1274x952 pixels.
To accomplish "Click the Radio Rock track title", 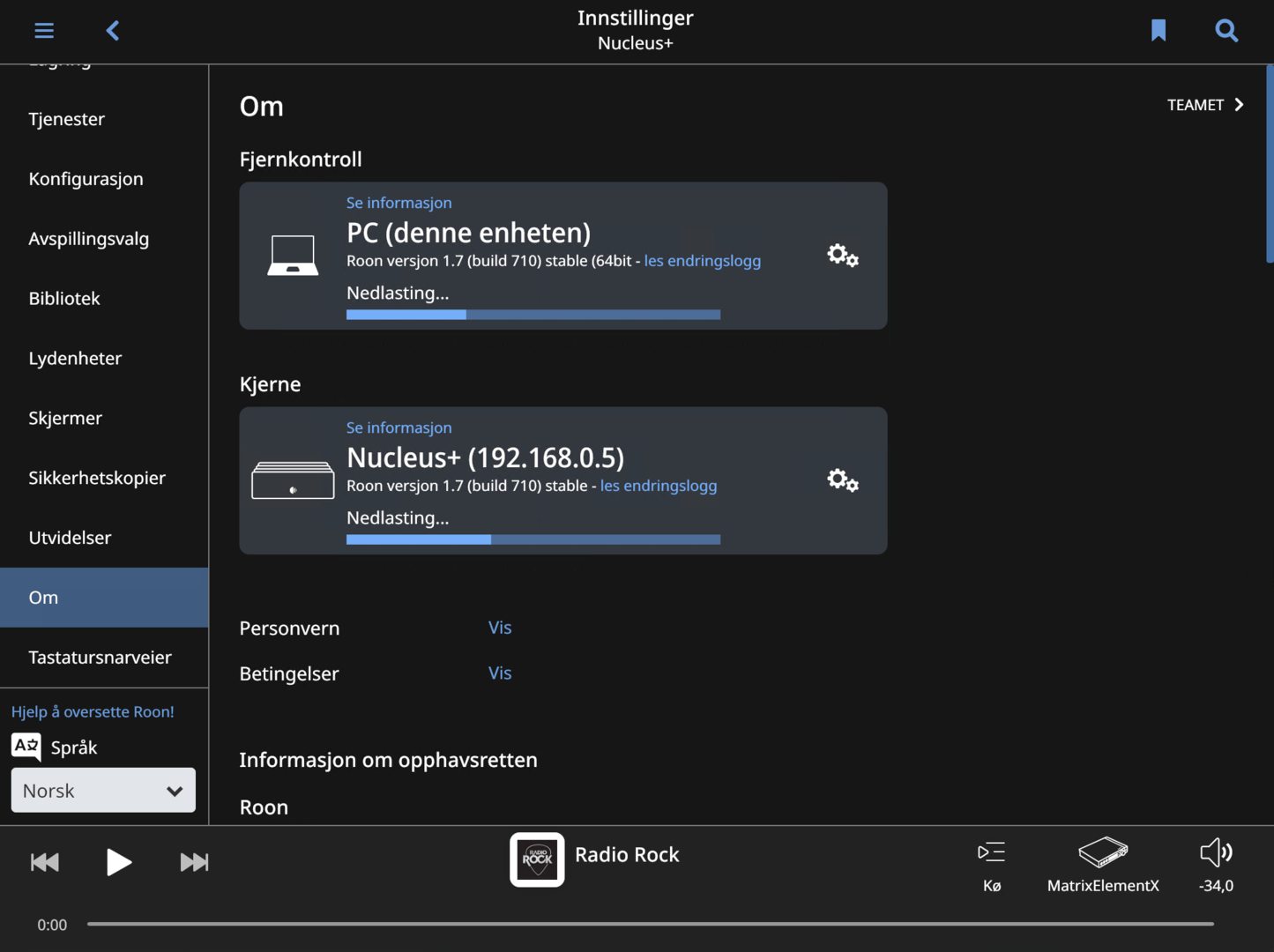I will coord(627,855).
